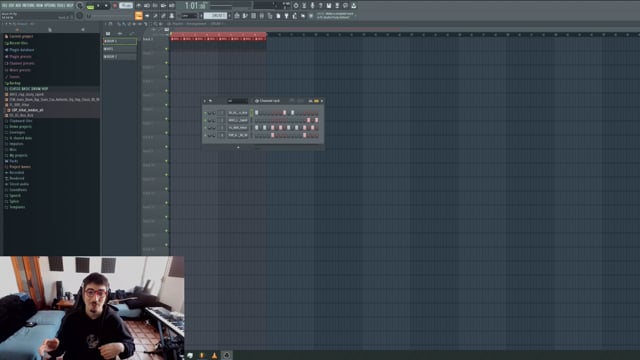Select the green-outlined top pattern in picker
The width and height of the screenshot is (640, 360).
click(120, 41)
